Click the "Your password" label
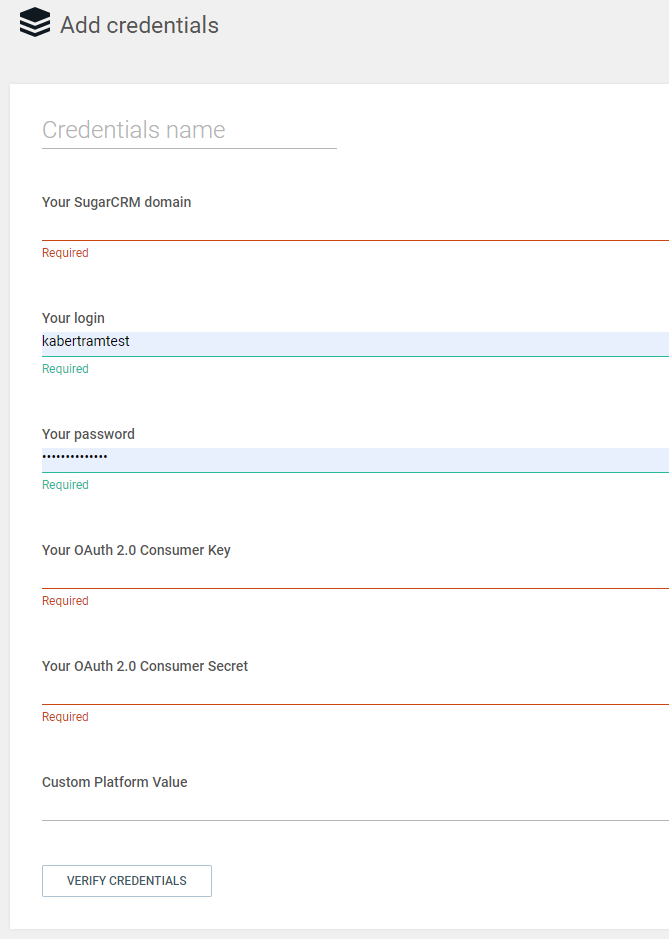This screenshot has height=939, width=669. [88, 434]
